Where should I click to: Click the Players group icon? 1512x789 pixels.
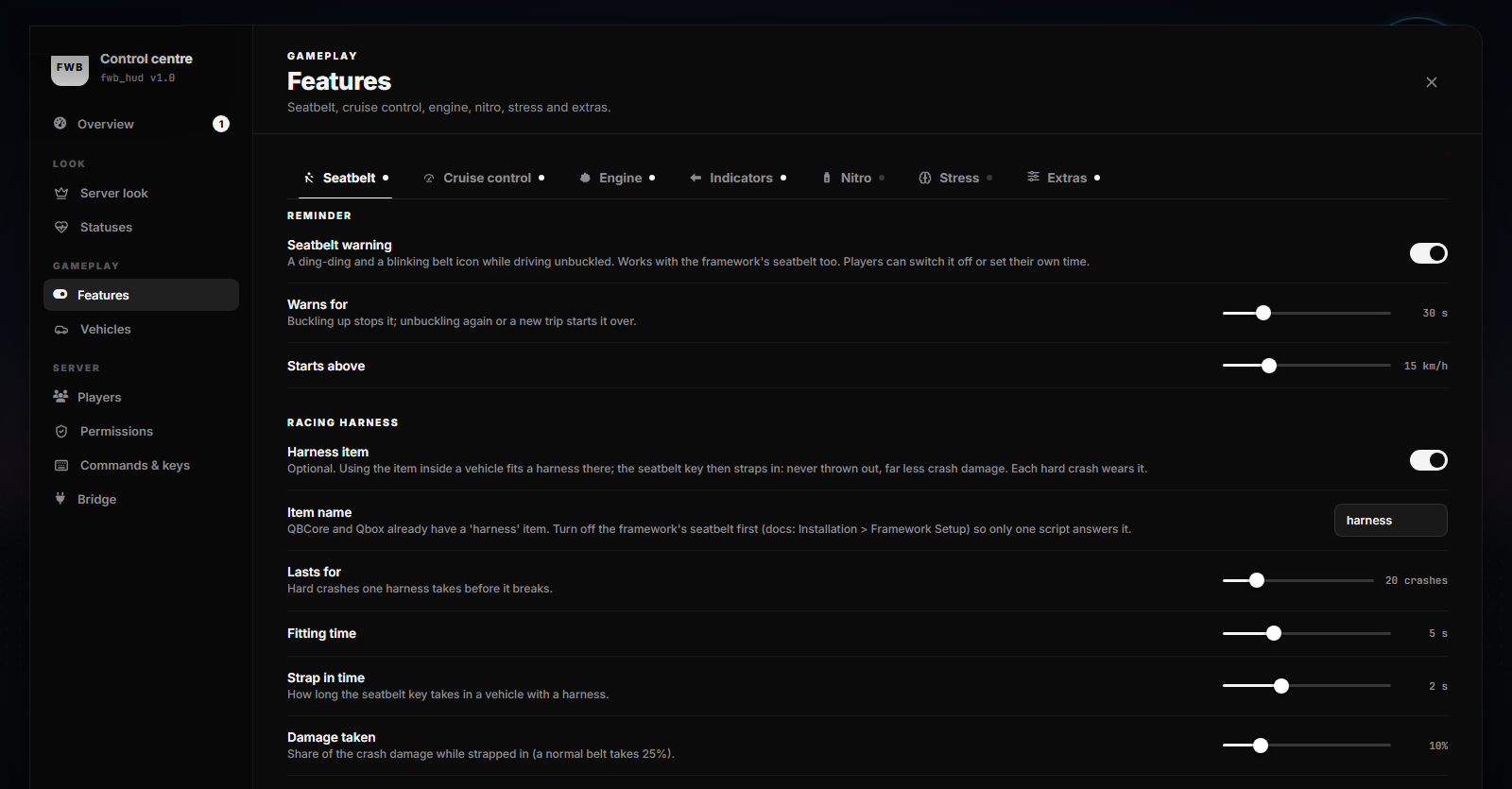[x=60, y=397]
